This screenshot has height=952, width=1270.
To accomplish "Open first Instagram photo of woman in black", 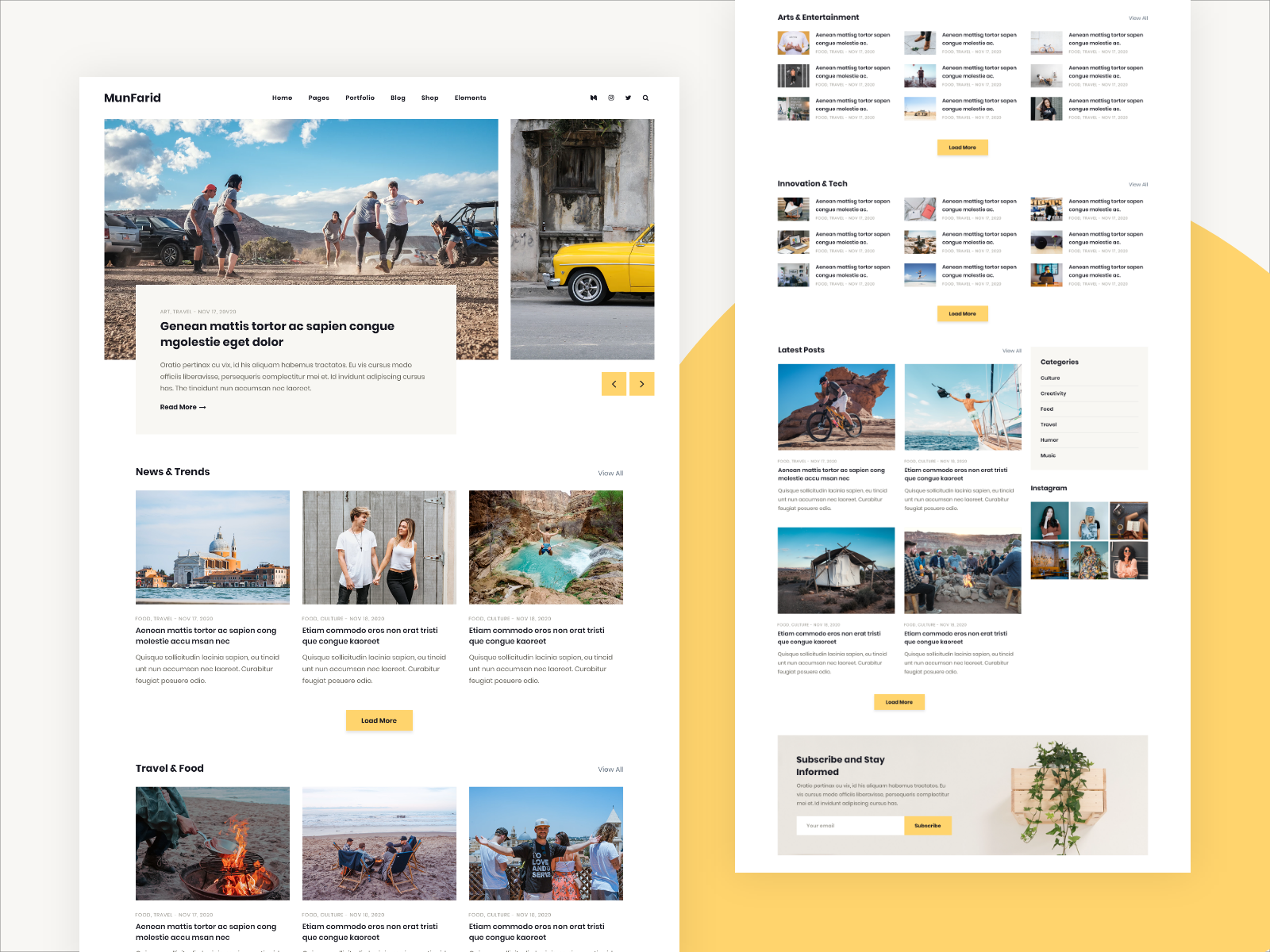I will click(x=1049, y=520).
